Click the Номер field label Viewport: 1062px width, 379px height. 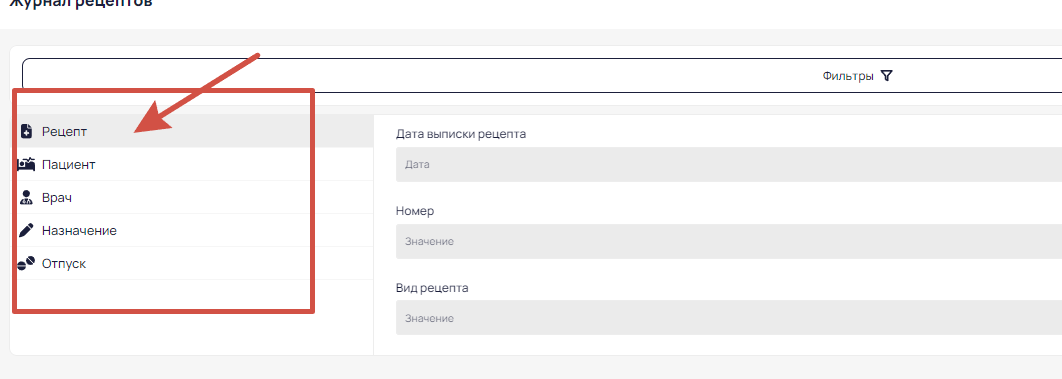click(x=415, y=211)
